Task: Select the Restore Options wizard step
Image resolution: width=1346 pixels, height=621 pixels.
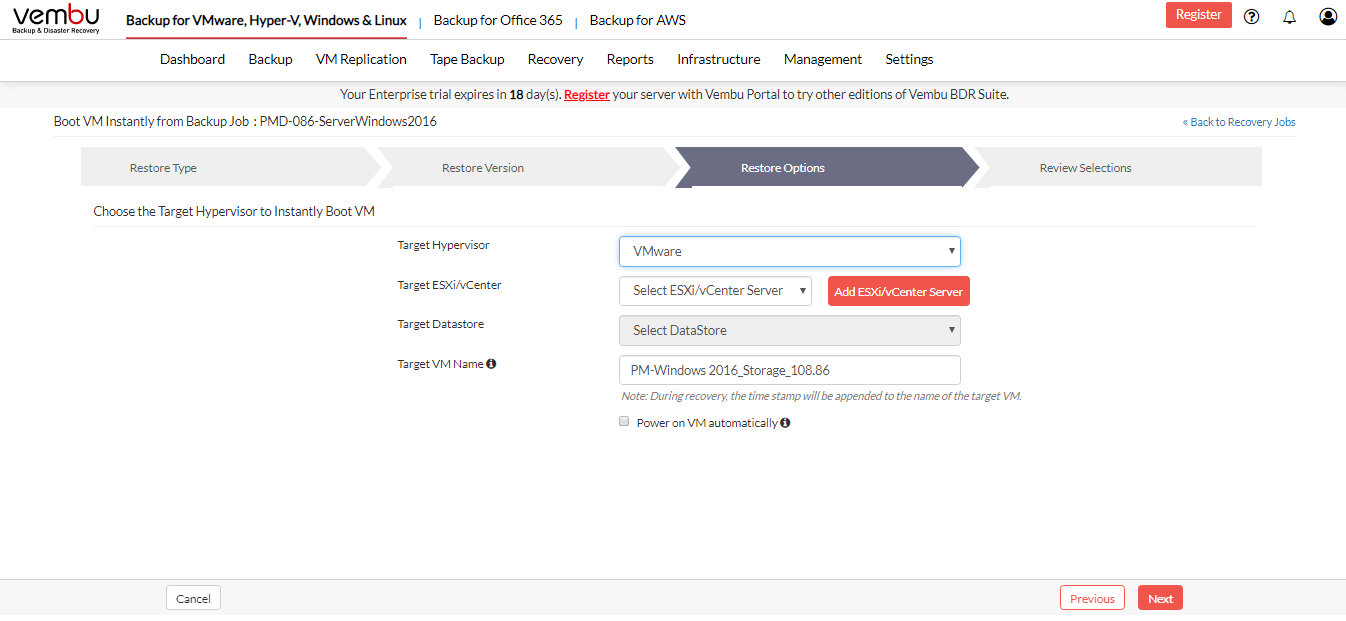Action: click(826, 167)
